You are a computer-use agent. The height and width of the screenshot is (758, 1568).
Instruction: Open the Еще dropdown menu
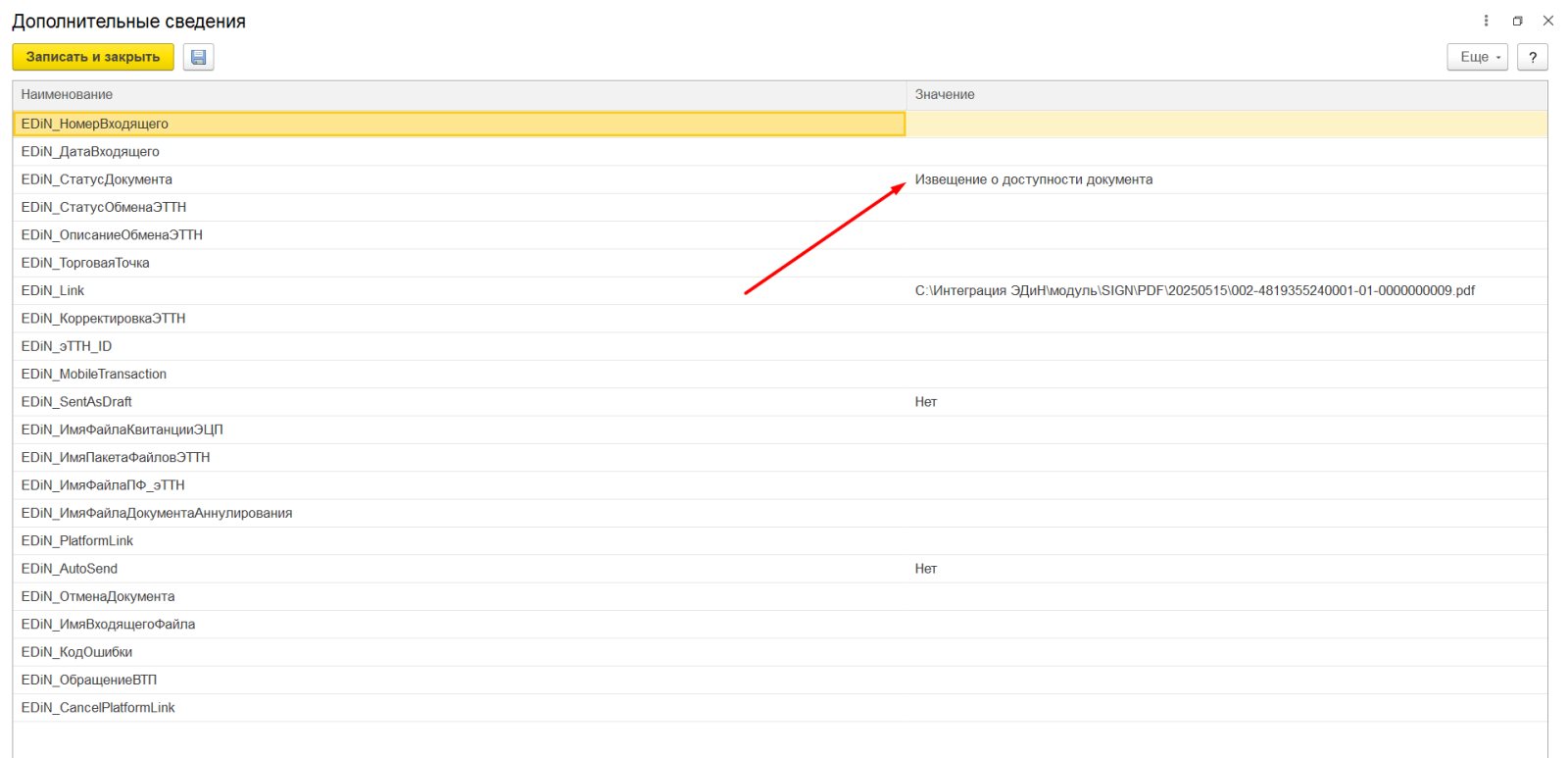(1477, 57)
